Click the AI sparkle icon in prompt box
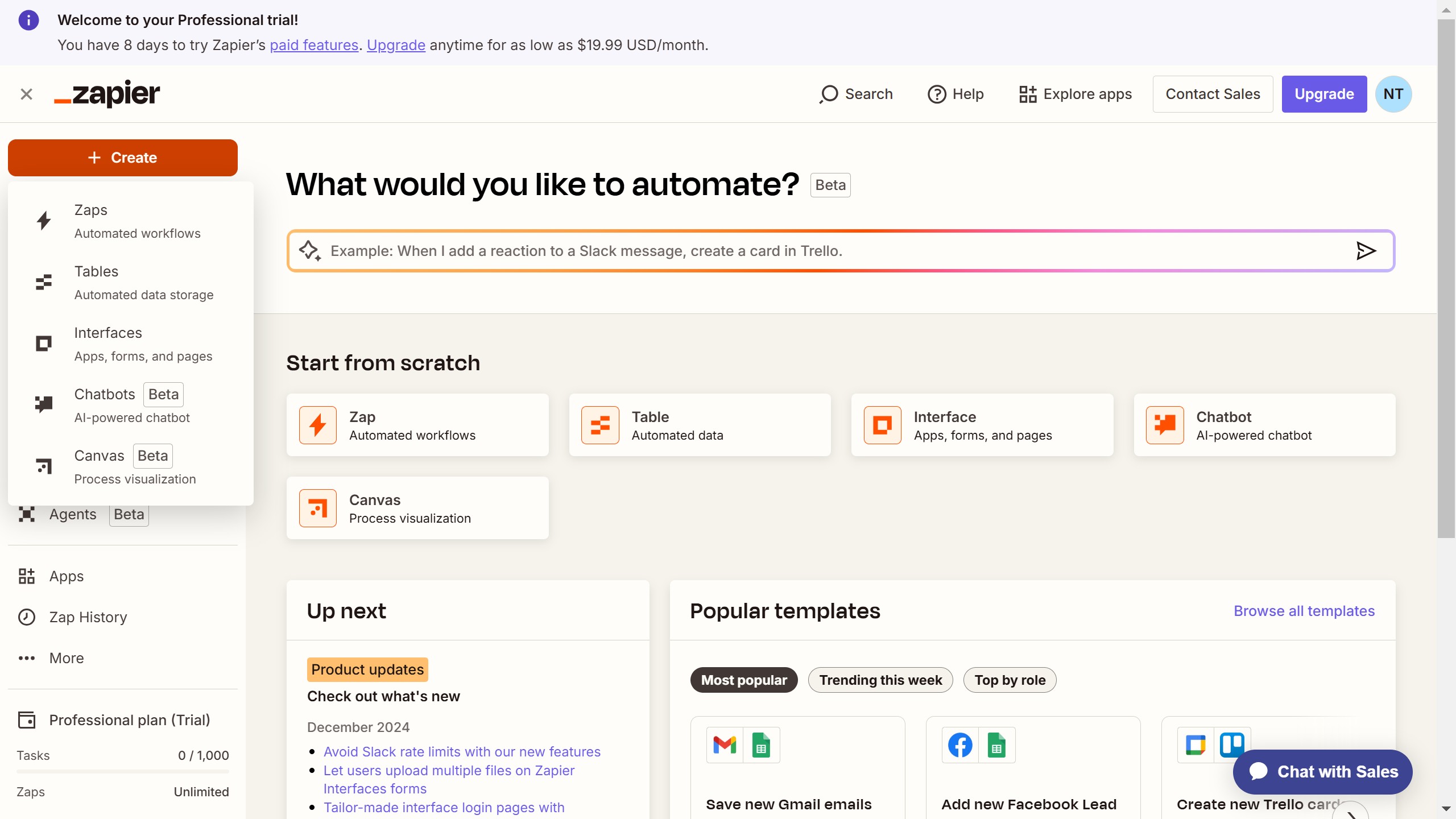This screenshot has height=819, width=1456. pos(310,251)
